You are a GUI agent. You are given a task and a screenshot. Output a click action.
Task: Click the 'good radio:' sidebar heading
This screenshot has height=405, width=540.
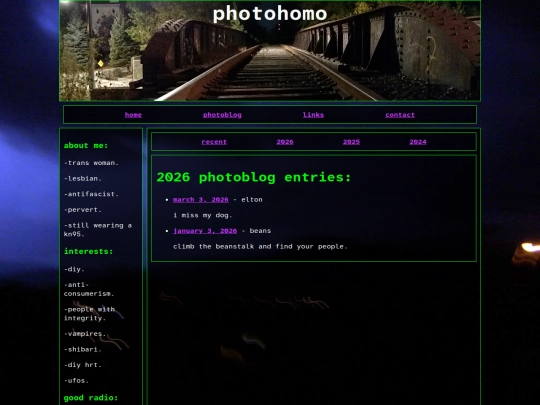tap(91, 398)
